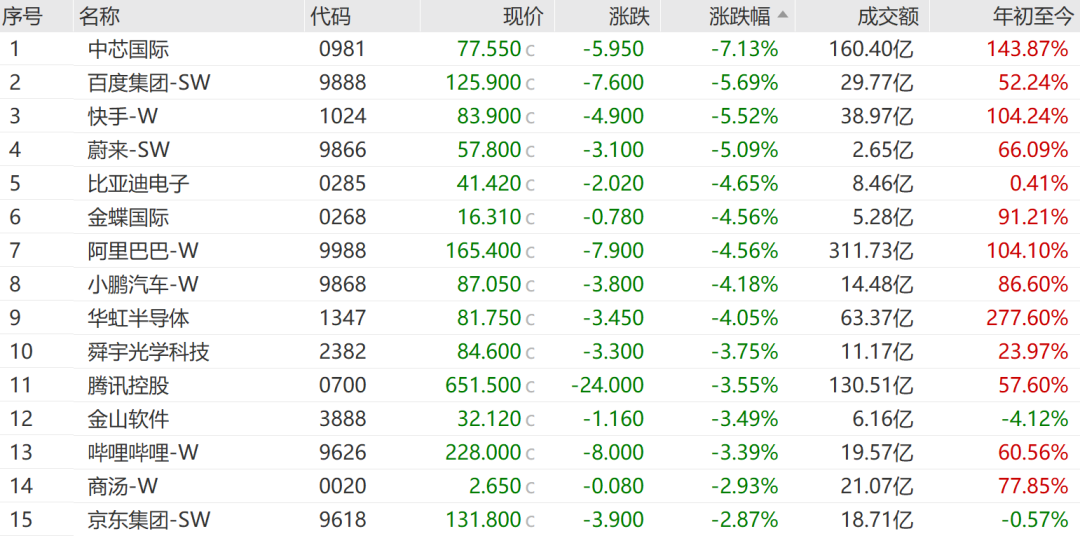Sort the table by 序号 column header
The height and width of the screenshot is (536, 1080).
coord(22,15)
